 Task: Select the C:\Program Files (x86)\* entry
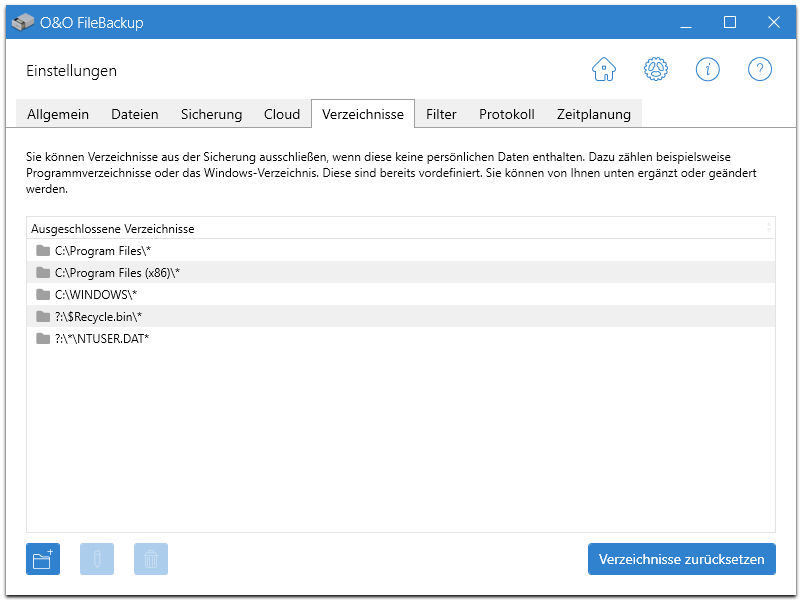click(x=400, y=273)
